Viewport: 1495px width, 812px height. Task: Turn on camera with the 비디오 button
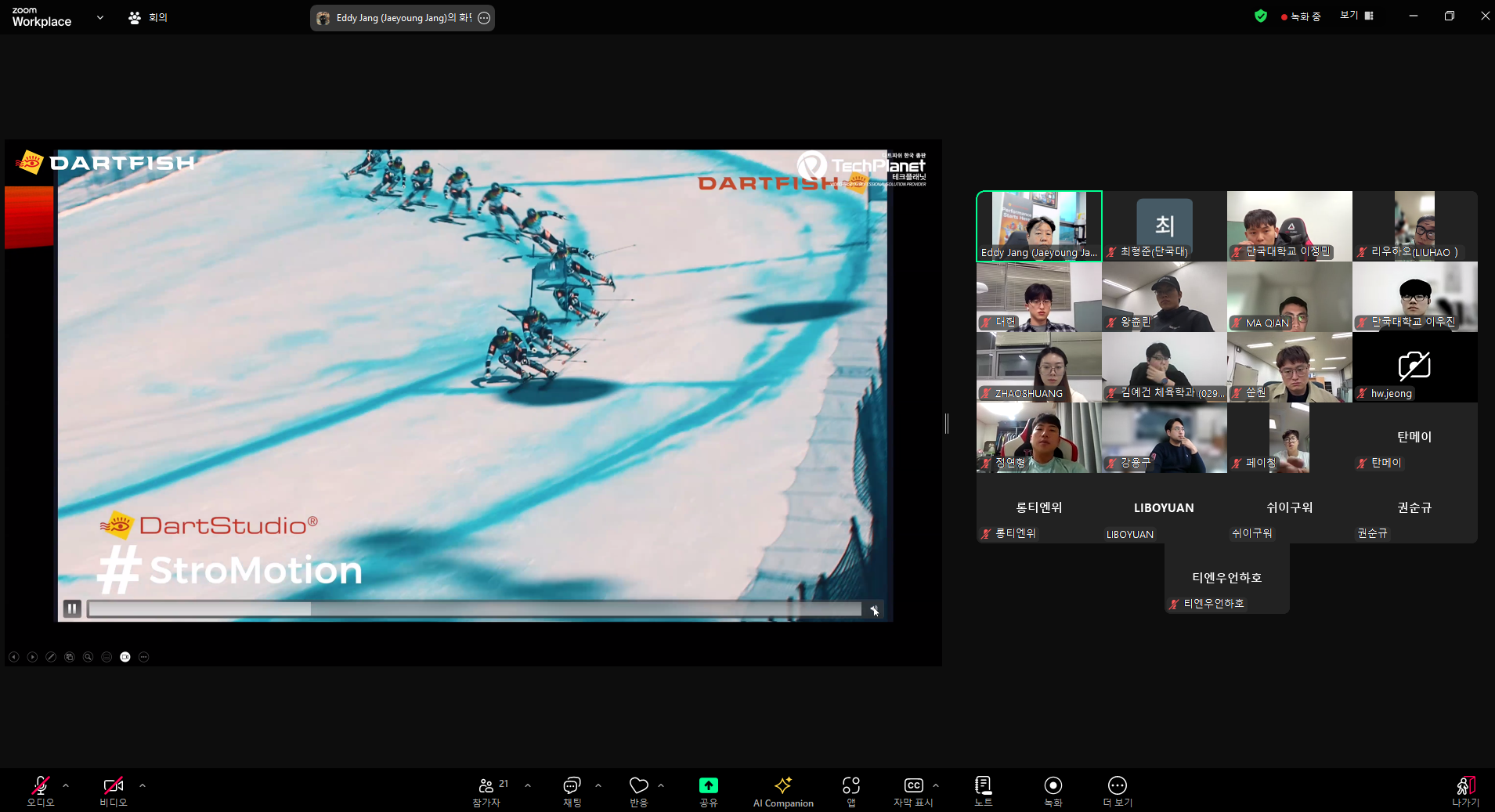coord(113,791)
